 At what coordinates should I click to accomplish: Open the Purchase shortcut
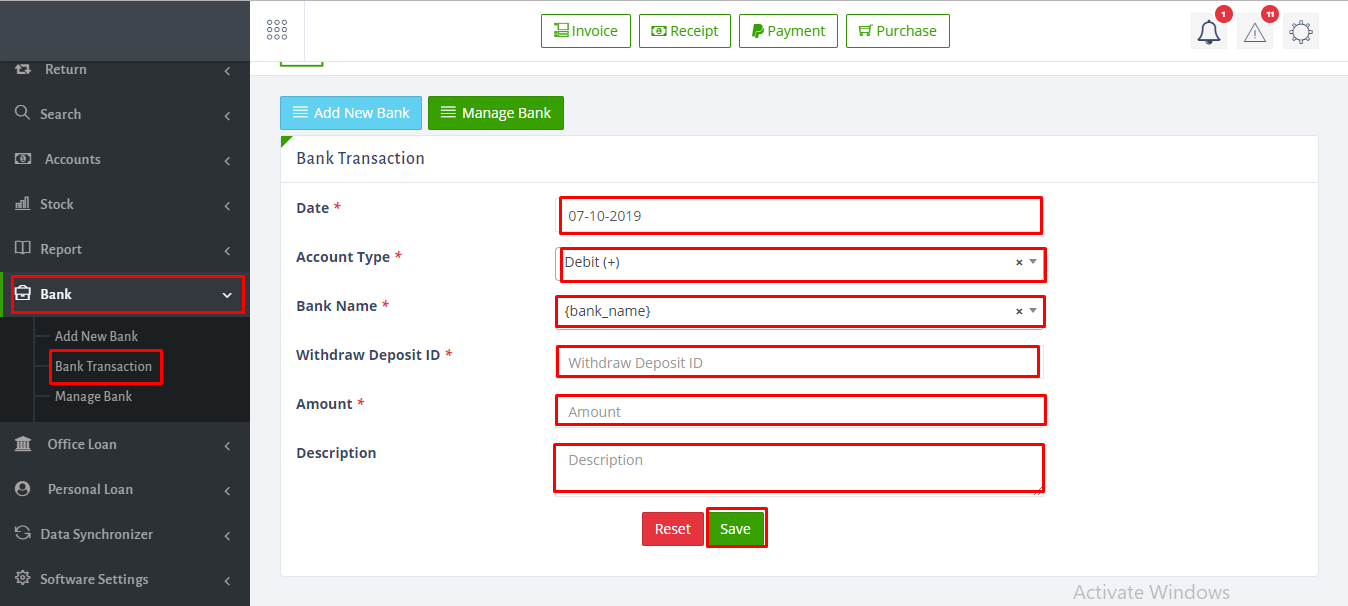897,31
